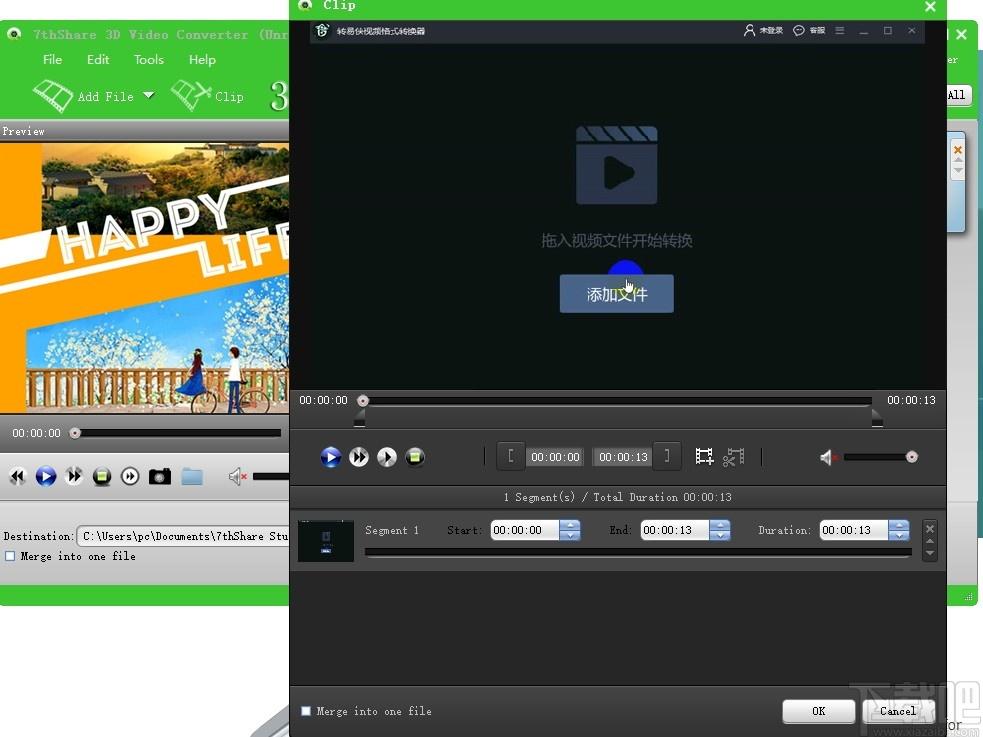Increase the Segment 1 Duration with the up arrow
This screenshot has height=737, width=983.
[x=899, y=525]
